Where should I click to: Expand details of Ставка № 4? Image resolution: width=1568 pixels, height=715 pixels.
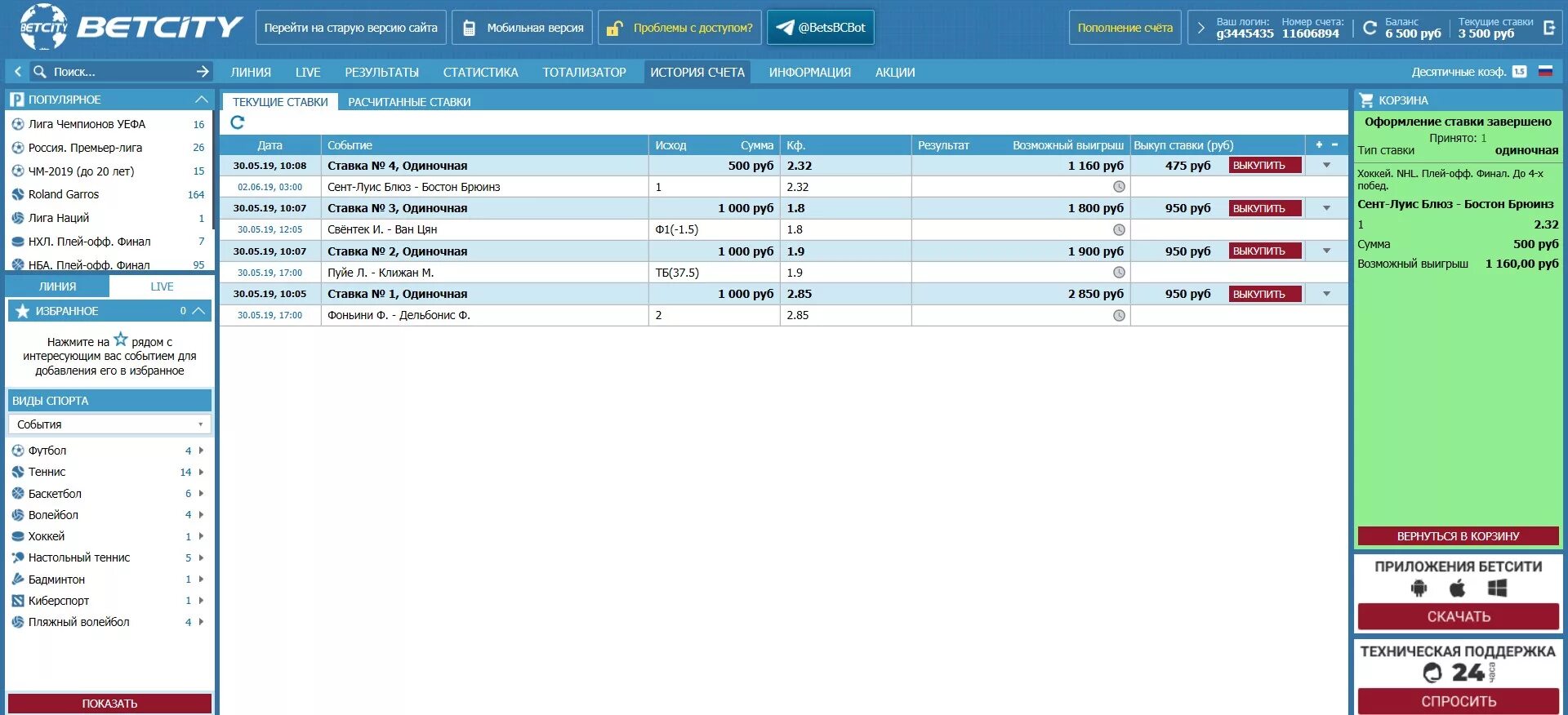pos(1326,166)
